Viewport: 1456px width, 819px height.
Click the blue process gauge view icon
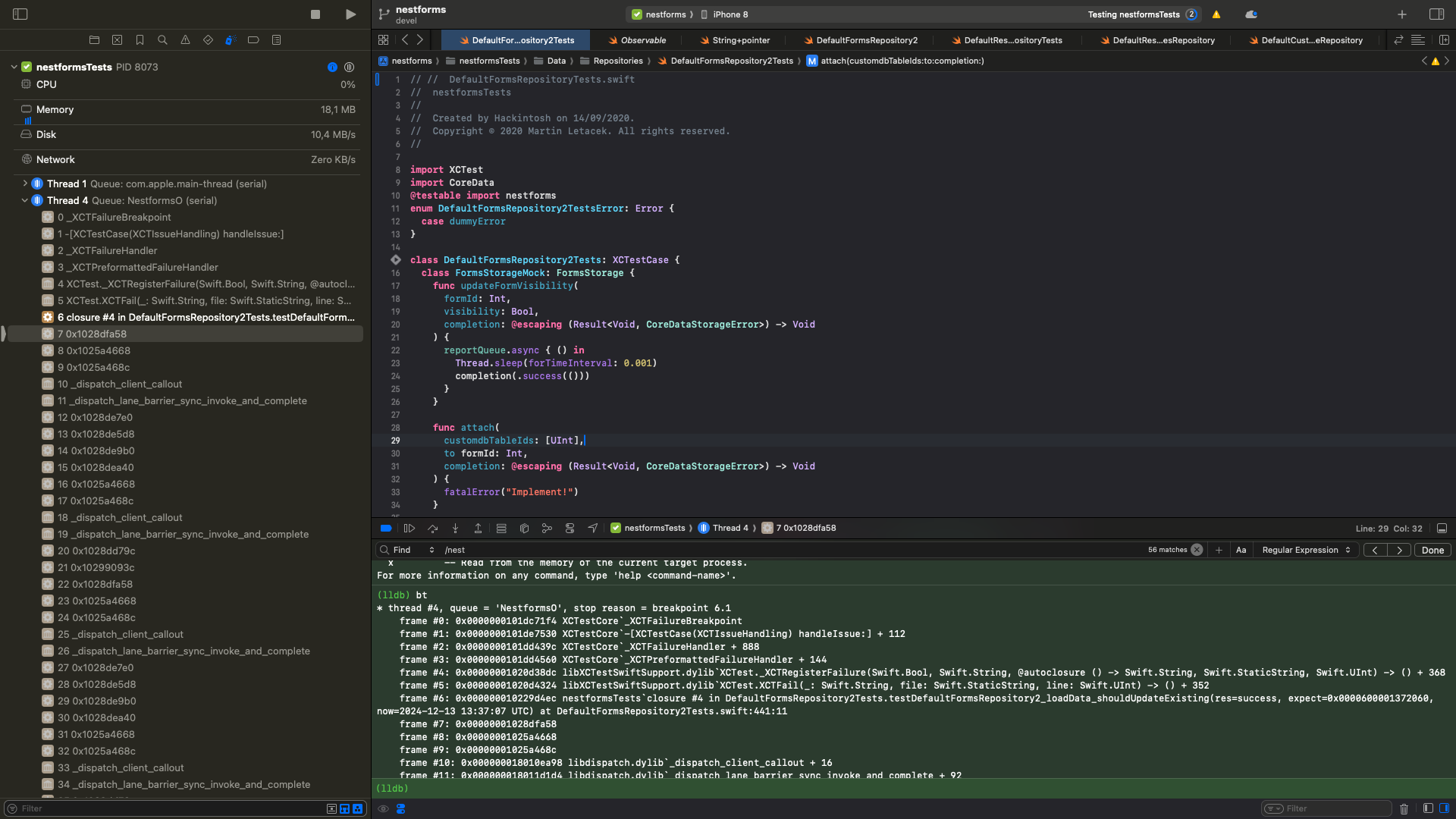point(332,67)
